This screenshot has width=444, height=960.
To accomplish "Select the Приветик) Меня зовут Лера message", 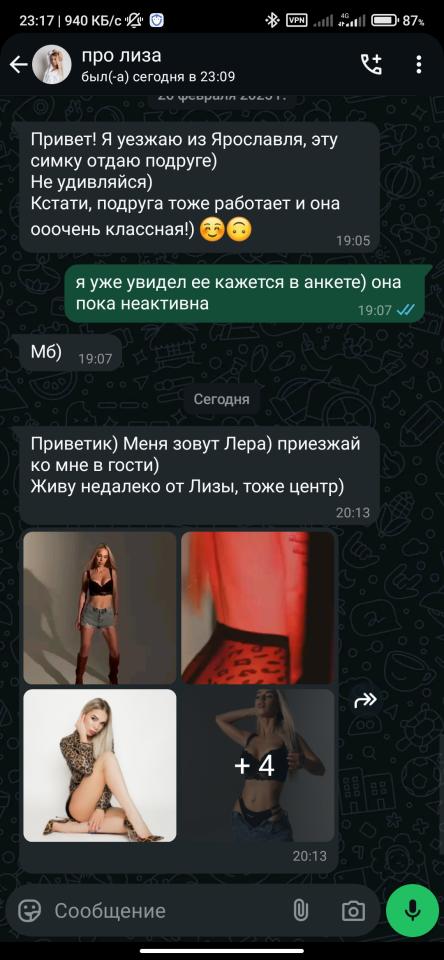I will point(200,476).
